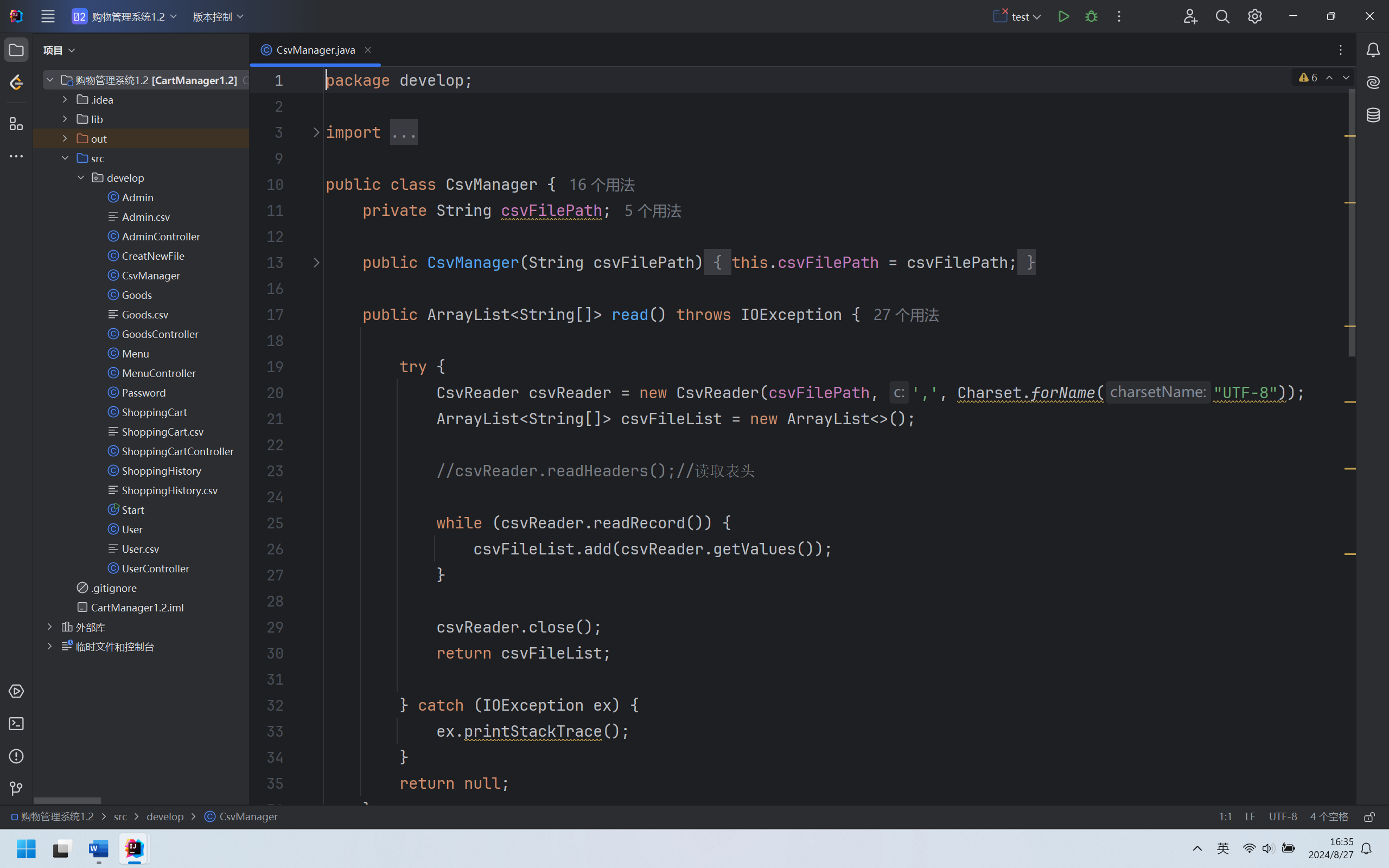Screen dimensions: 1389x868
Task: Expand the out folder
Action: (65, 138)
